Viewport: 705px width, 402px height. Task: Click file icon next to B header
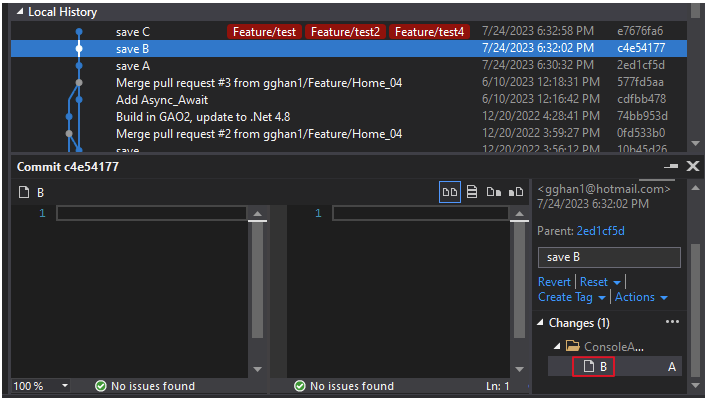[24, 192]
